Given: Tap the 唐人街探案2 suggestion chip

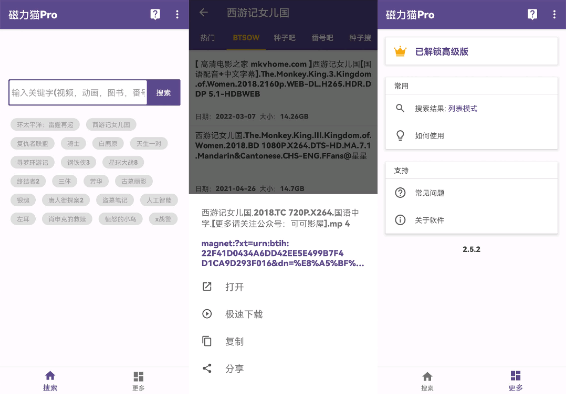Looking at the screenshot, I should [x=66, y=200].
